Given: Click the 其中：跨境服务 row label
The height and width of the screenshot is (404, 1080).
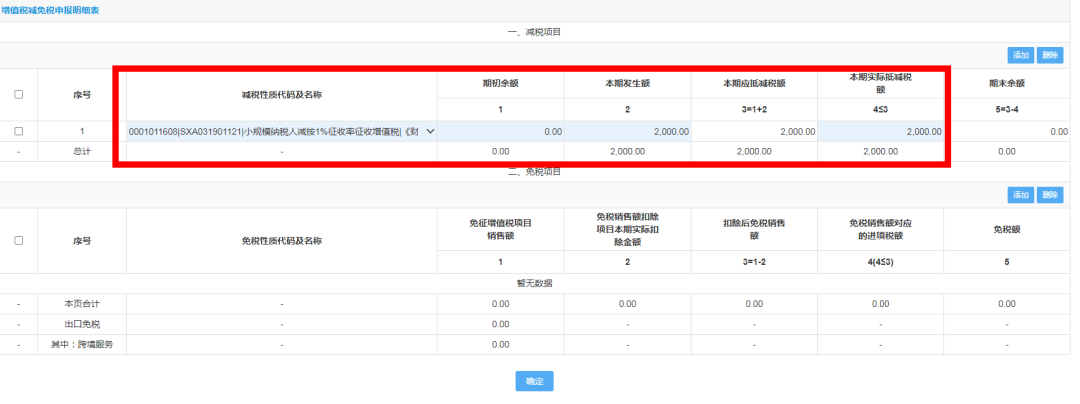Looking at the screenshot, I should pyautogui.click(x=82, y=343).
